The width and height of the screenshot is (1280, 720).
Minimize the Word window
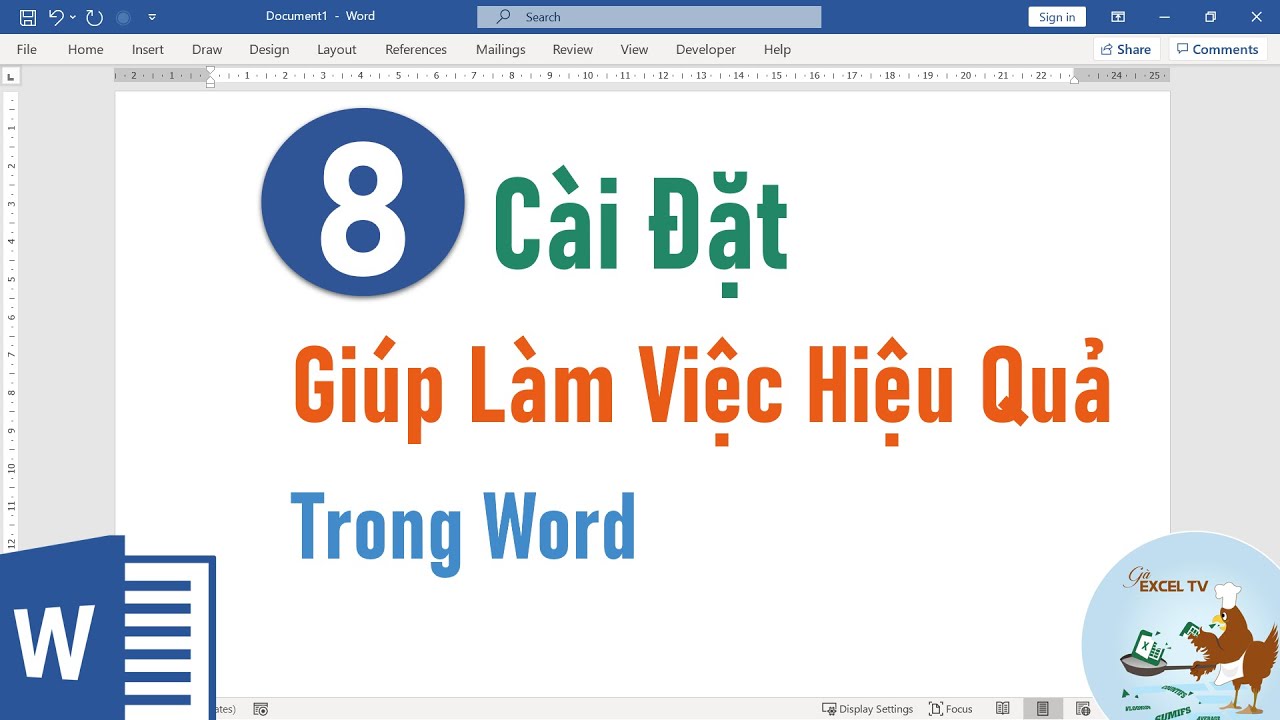pyautogui.click(x=1164, y=17)
